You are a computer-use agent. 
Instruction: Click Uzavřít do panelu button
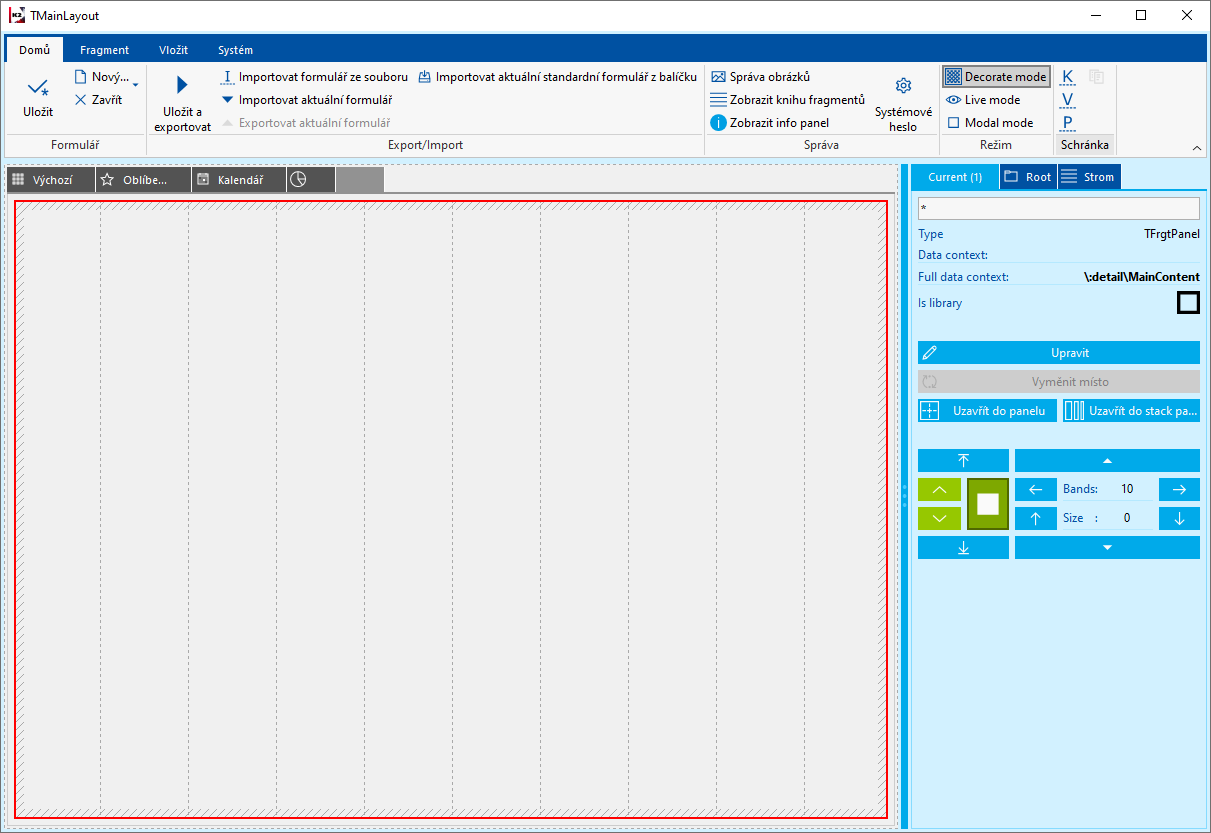pos(987,411)
